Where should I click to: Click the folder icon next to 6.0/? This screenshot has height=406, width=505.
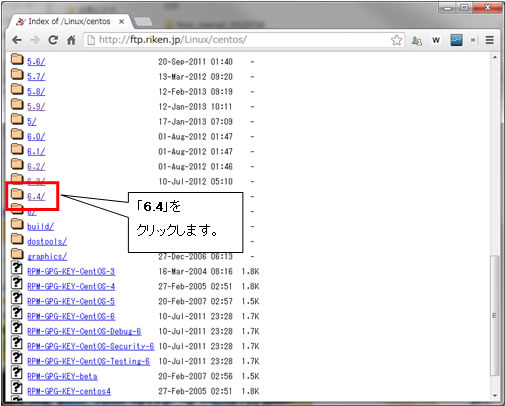17,134
